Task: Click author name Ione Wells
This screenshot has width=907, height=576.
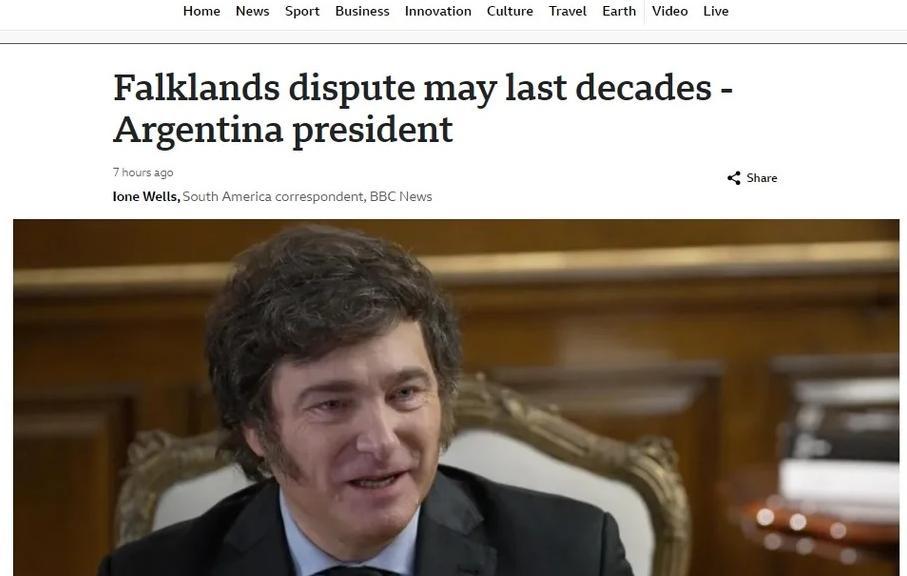Action: click(146, 197)
